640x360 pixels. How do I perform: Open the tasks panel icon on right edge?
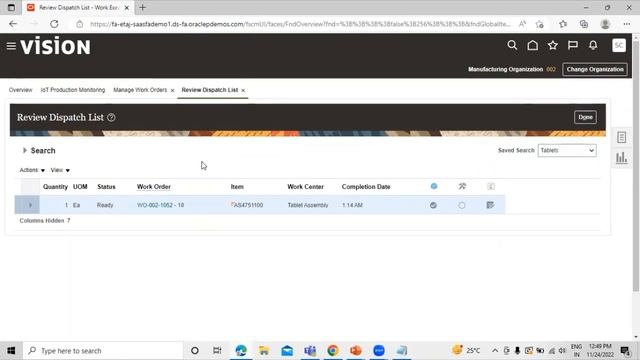click(621, 138)
